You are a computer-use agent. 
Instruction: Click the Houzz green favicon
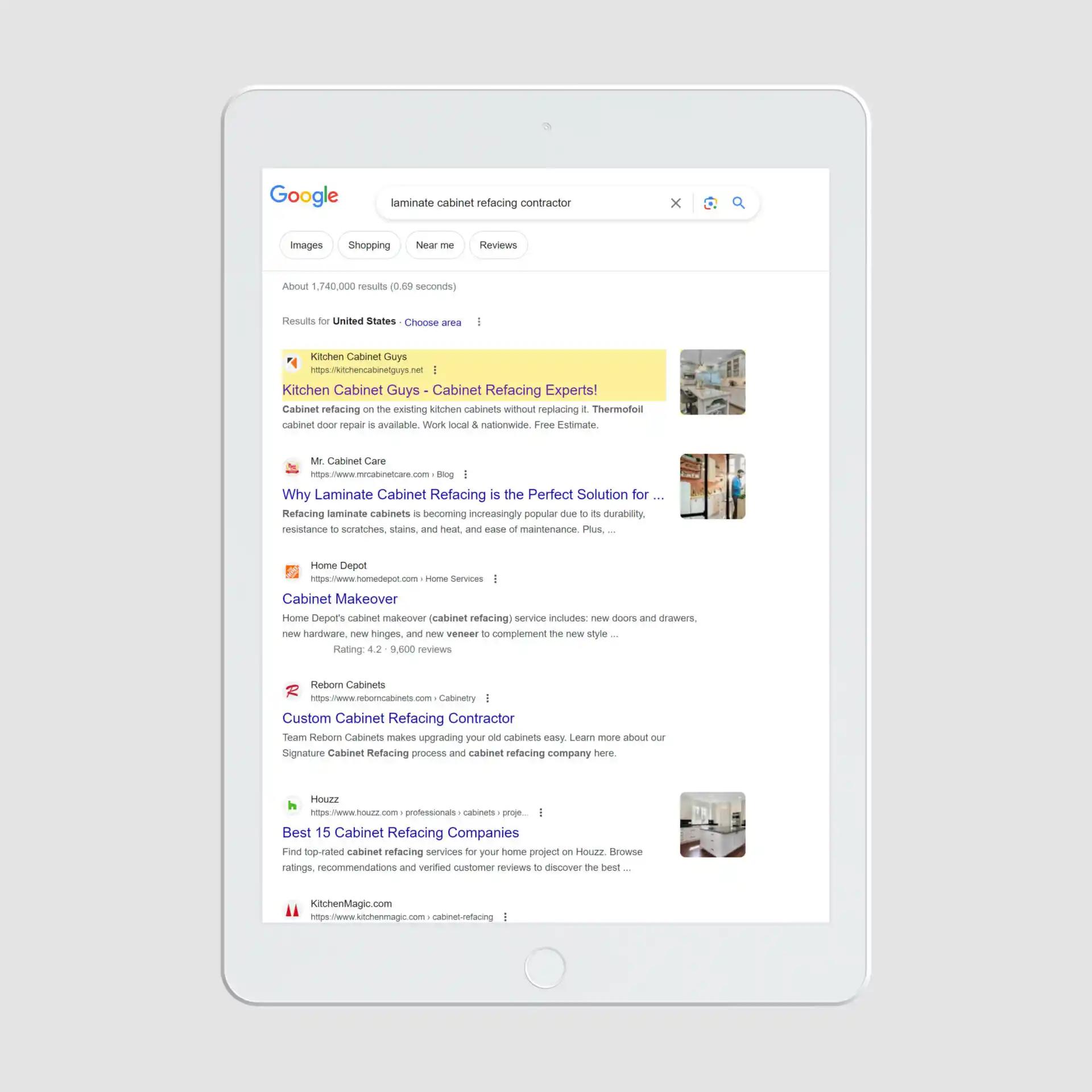(292, 805)
